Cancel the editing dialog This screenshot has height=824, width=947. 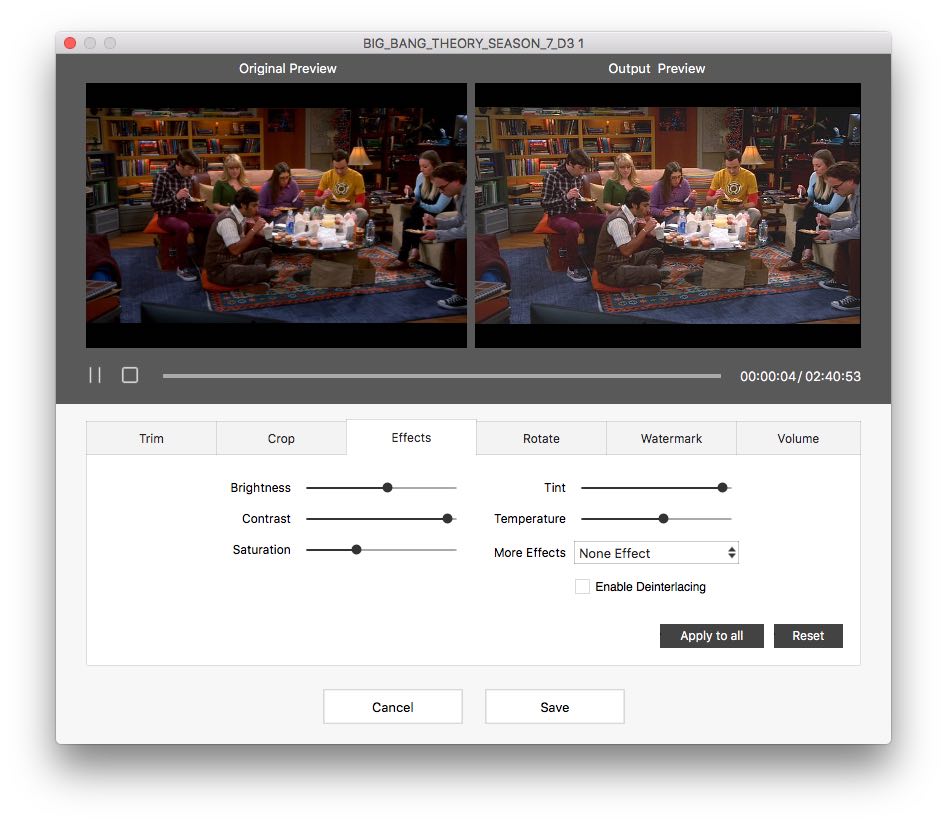coord(393,707)
